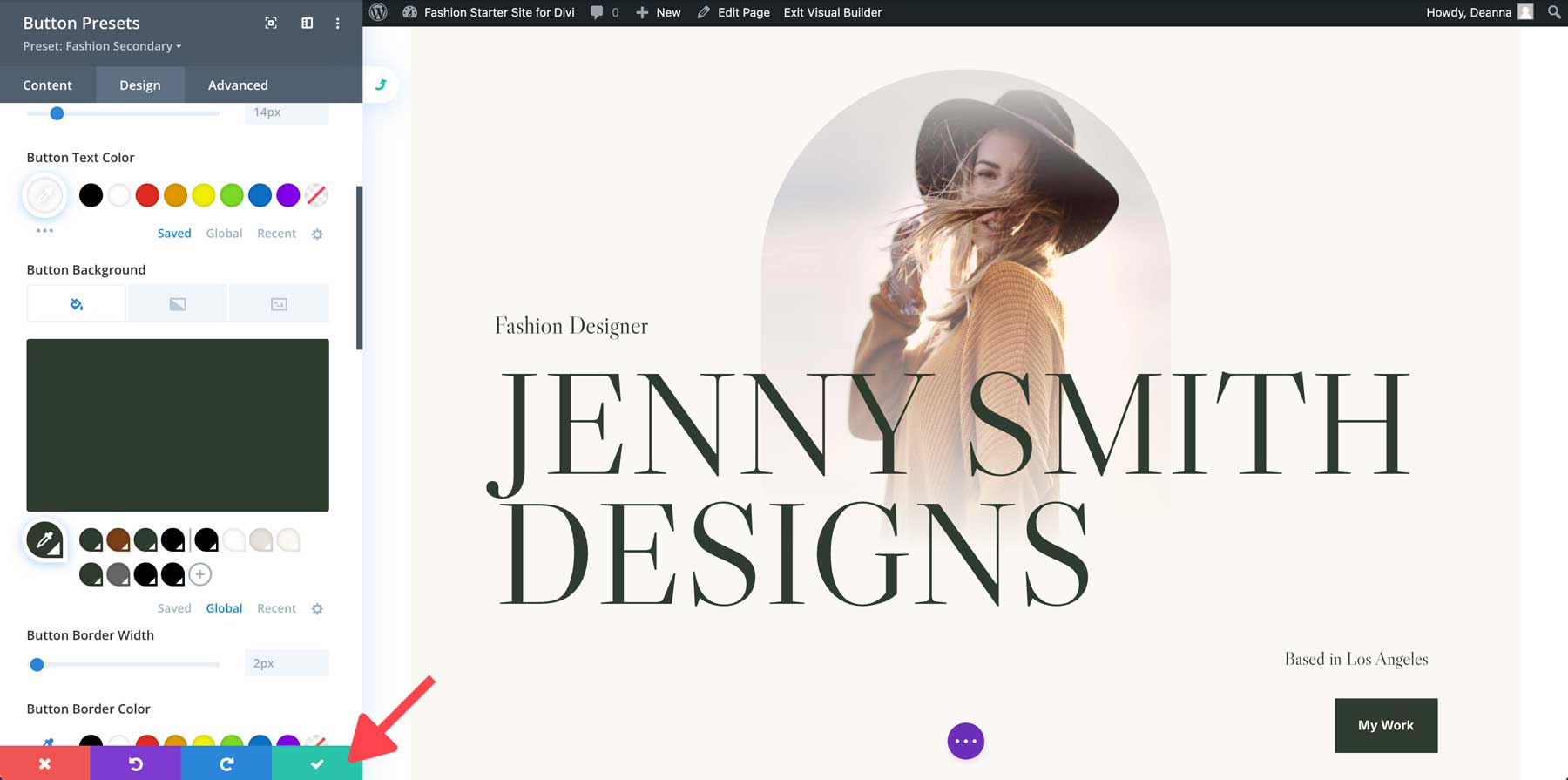Switch to the Advanced tab

click(238, 85)
